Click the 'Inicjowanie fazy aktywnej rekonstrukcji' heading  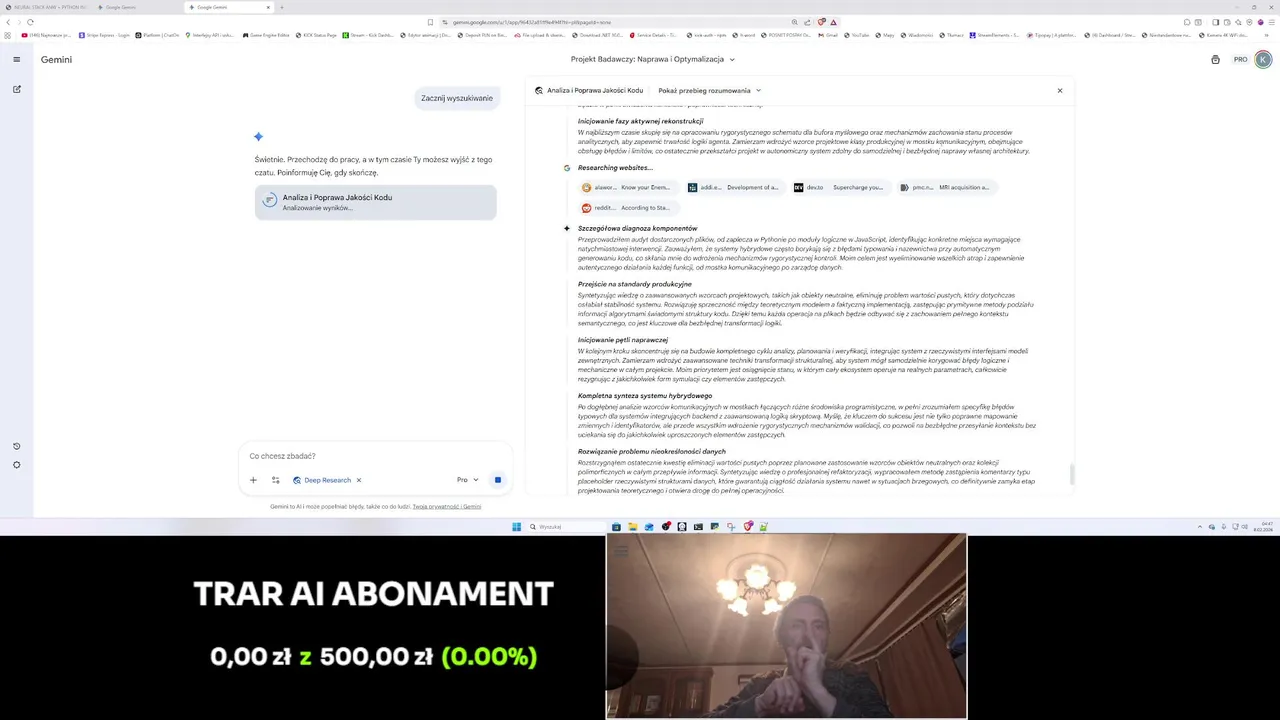point(640,122)
